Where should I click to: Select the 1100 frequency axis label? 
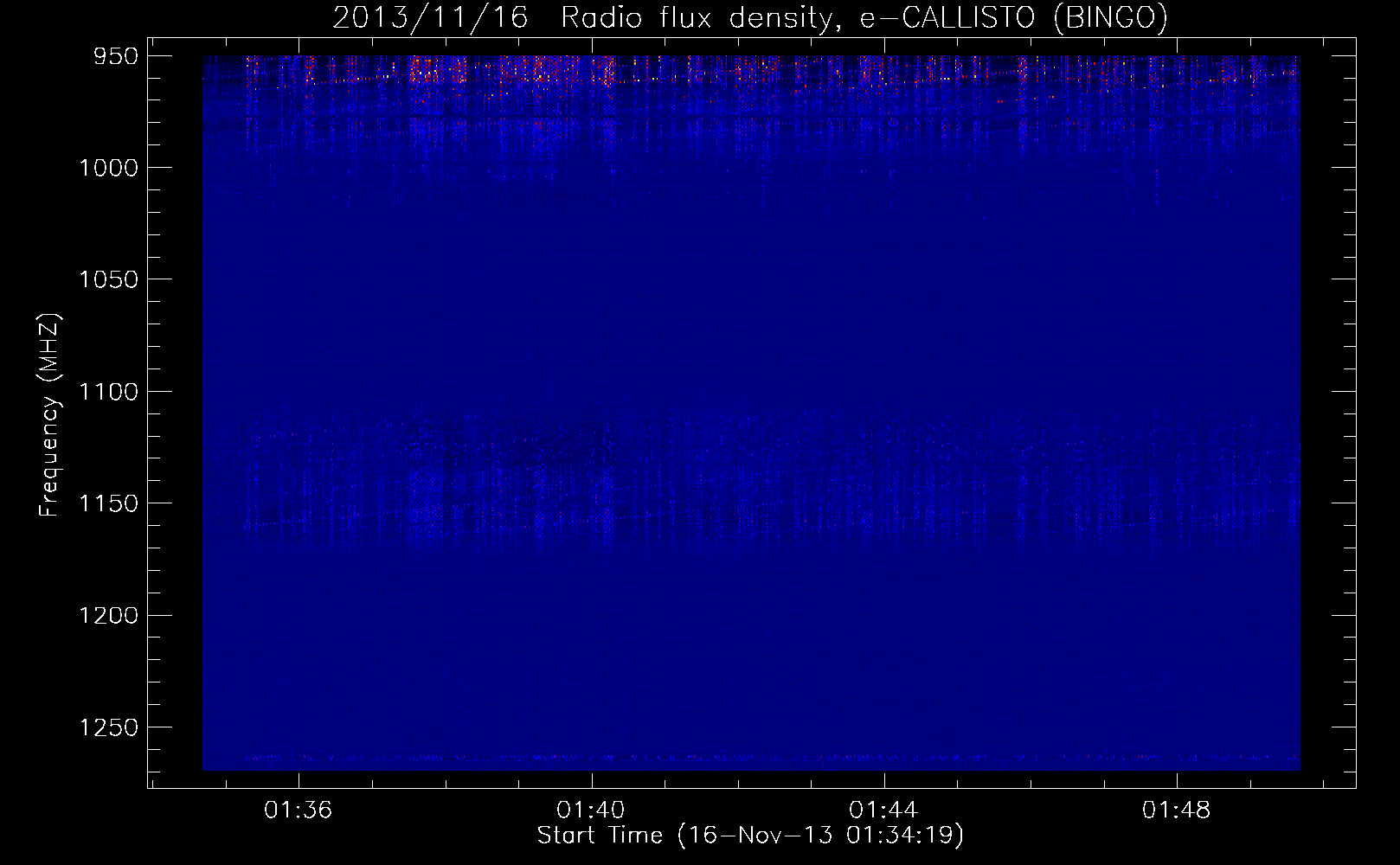click(x=108, y=392)
